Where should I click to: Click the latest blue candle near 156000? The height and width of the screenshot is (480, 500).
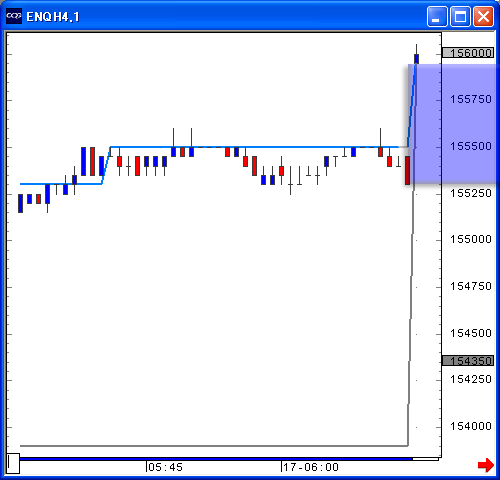pyautogui.click(x=416, y=59)
